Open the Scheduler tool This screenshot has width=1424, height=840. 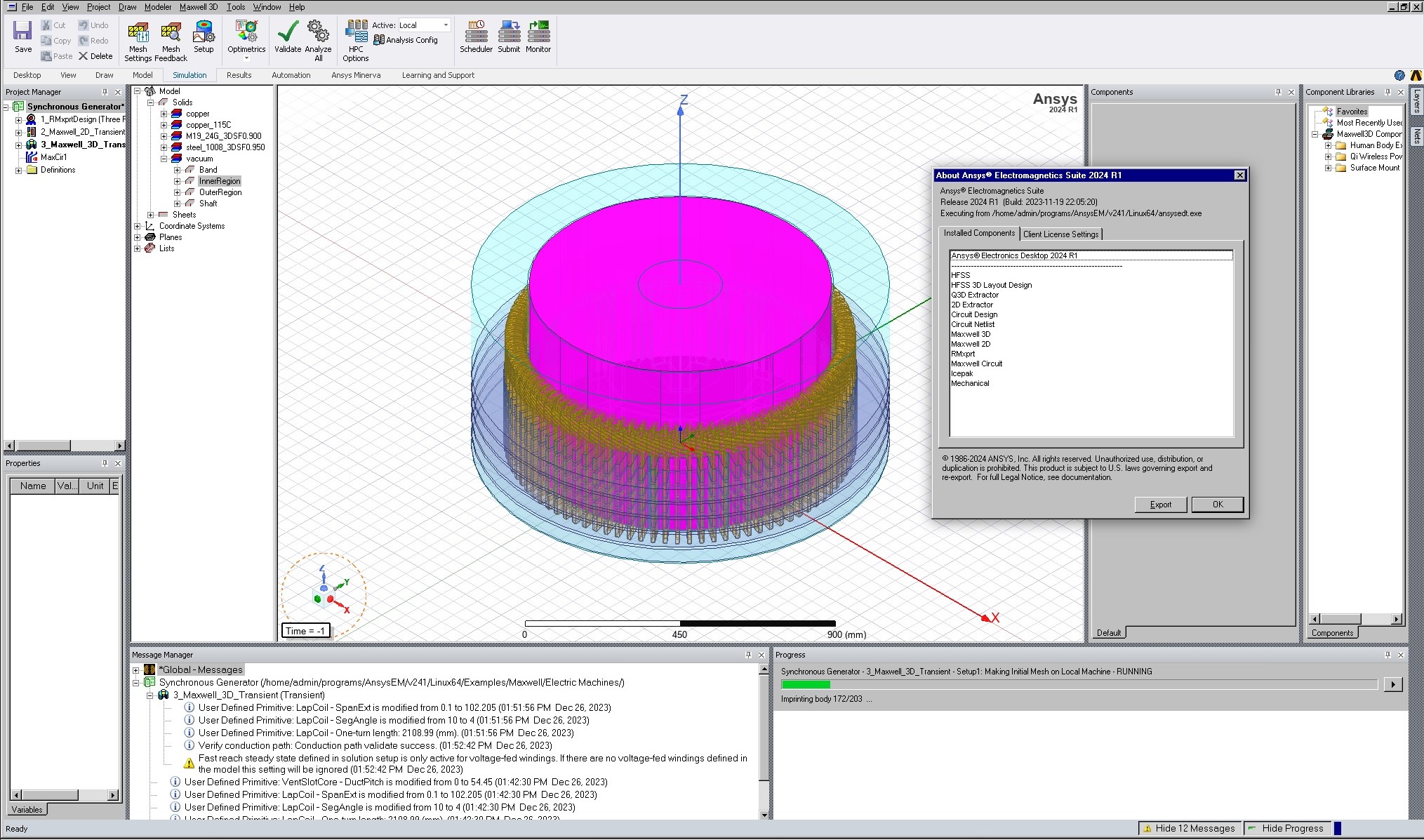pos(476,32)
